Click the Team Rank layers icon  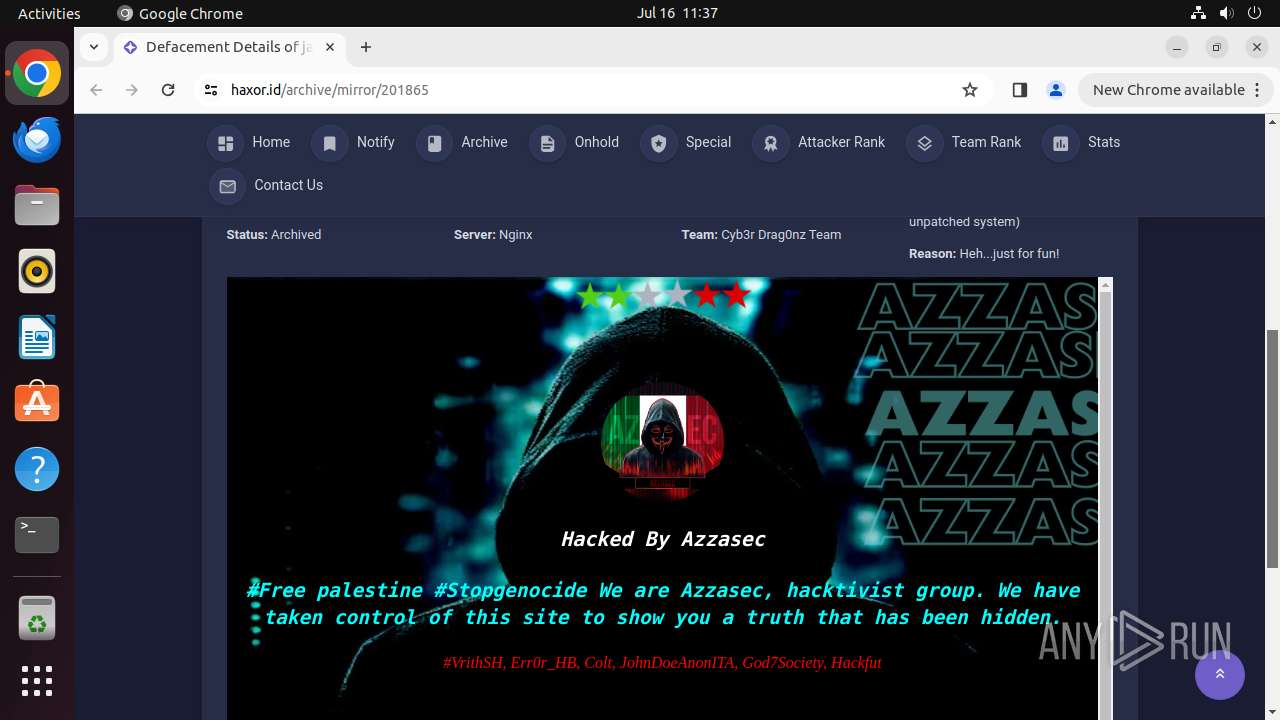point(924,143)
